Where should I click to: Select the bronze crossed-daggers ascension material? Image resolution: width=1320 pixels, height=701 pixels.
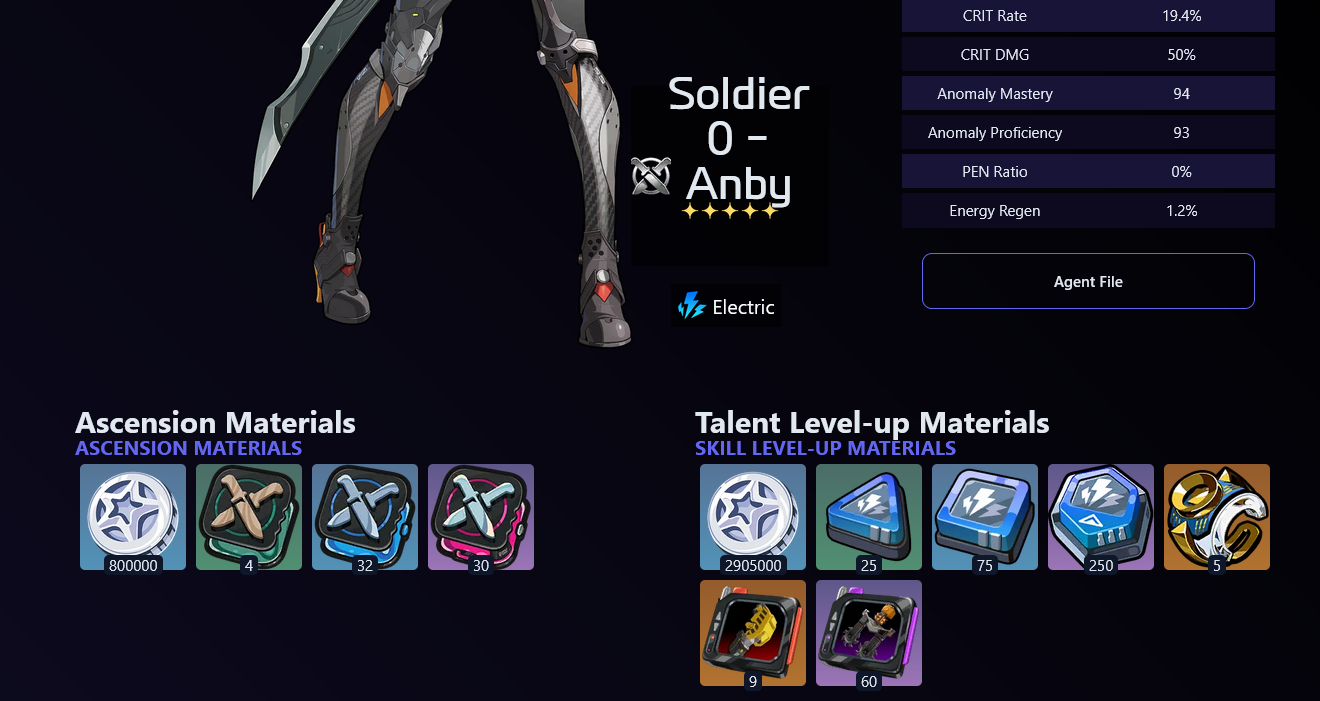coord(249,517)
